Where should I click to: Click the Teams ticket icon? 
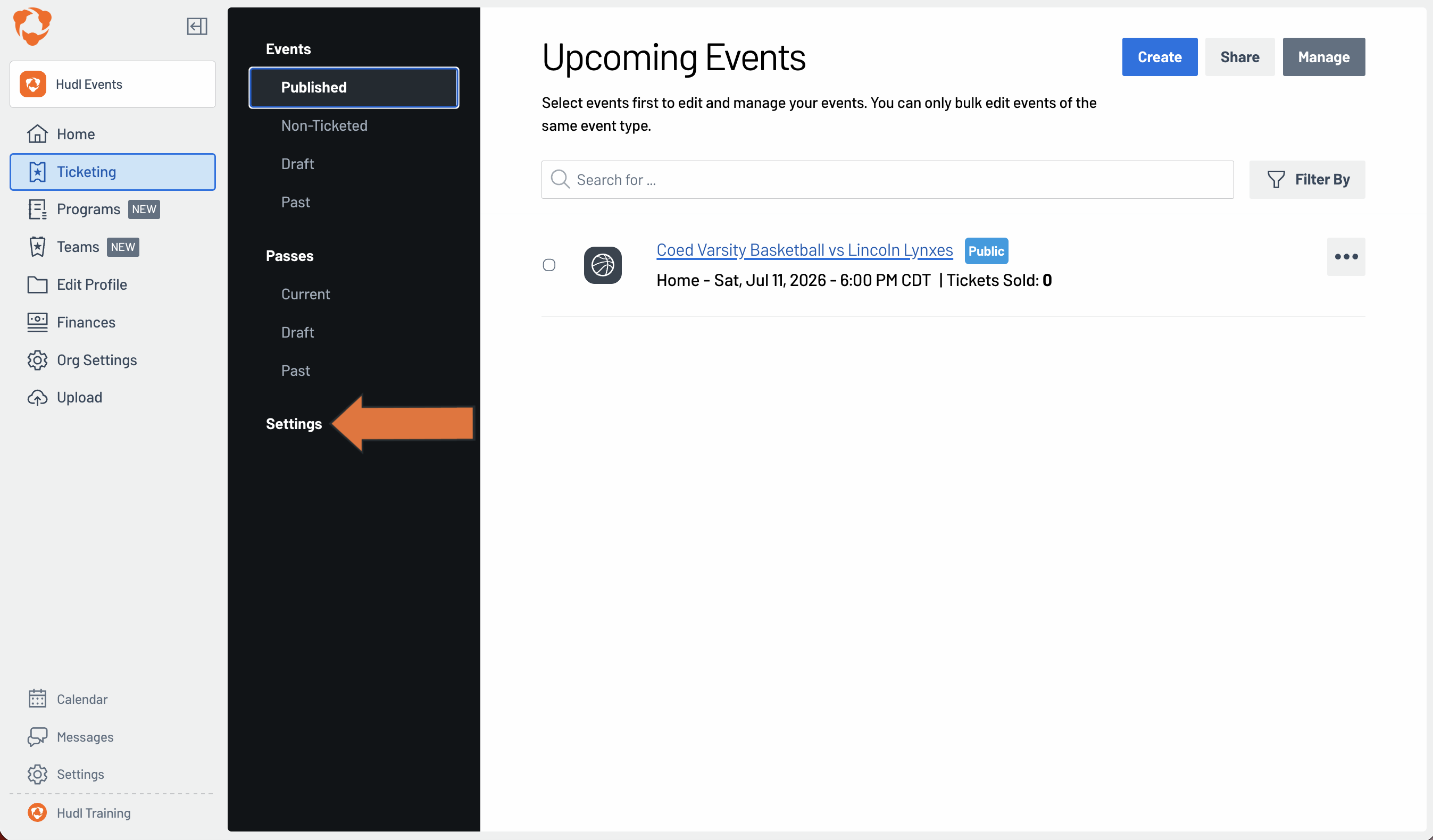(38, 247)
